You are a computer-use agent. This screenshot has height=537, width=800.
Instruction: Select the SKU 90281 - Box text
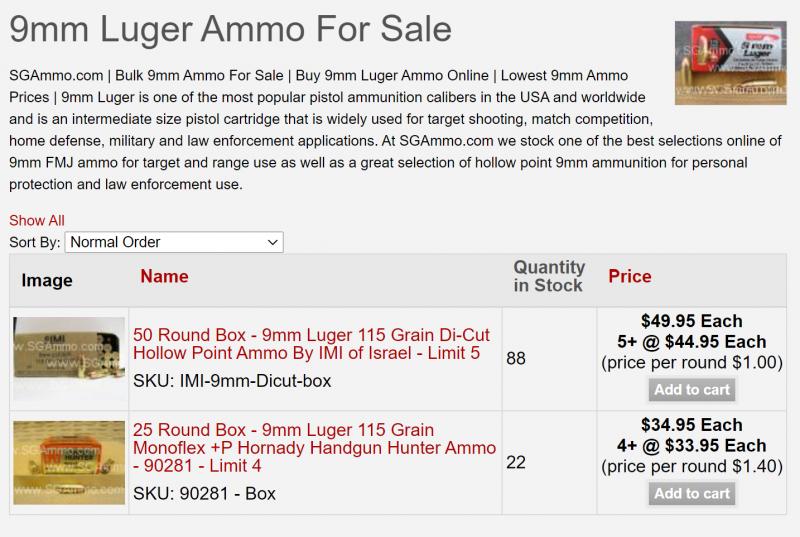tap(204, 494)
